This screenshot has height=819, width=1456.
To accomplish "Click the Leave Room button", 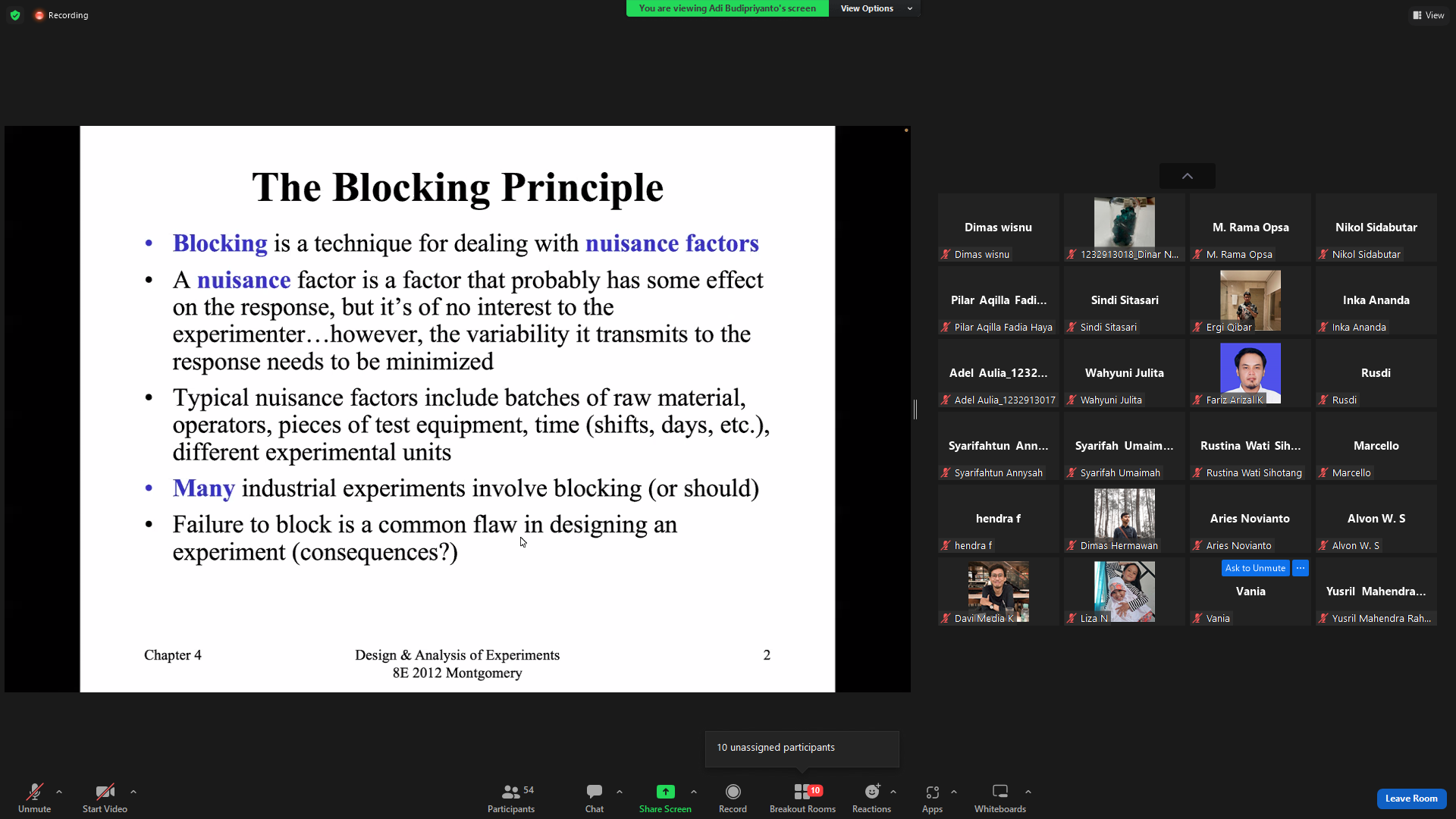I will tap(1411, 799).
